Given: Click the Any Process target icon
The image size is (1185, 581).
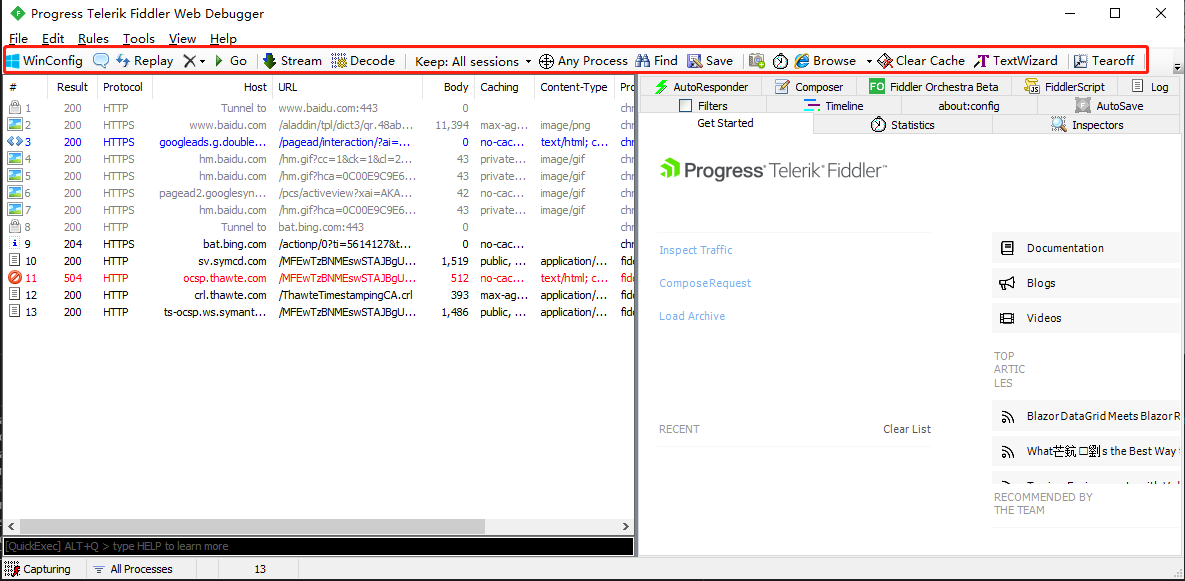Looking at the screenshot, I should [546, 61].
